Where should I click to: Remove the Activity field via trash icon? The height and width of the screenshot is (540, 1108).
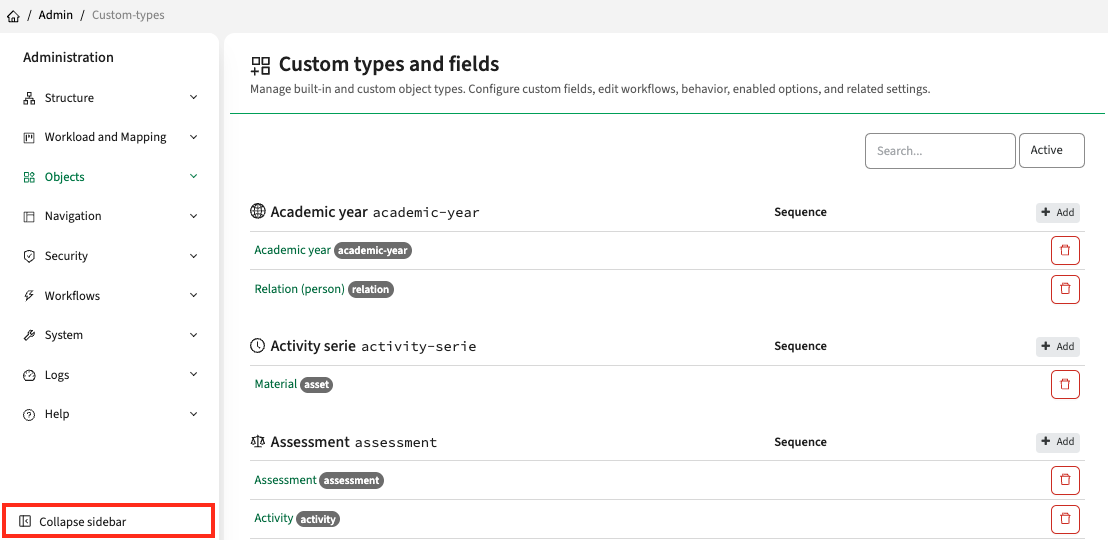point(1065,519)
